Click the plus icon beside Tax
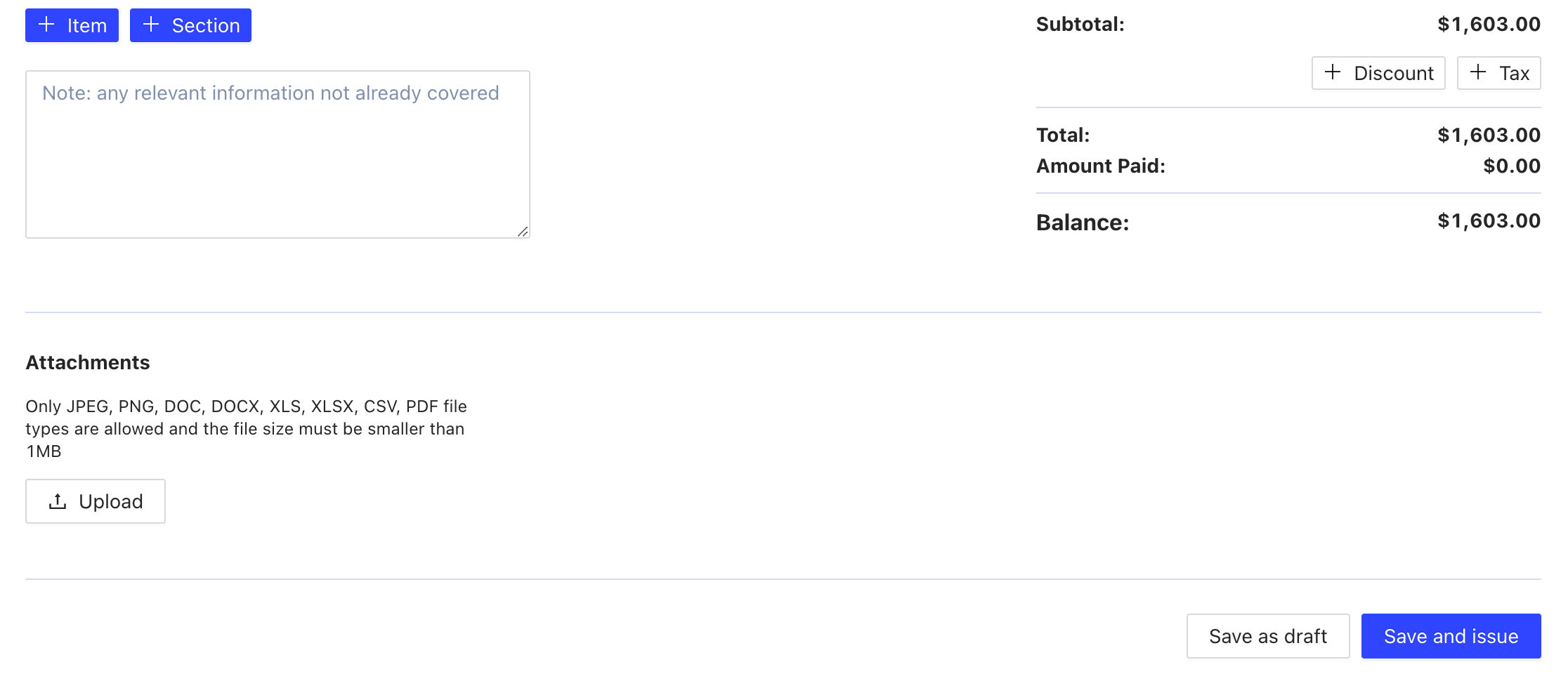The width and height of the screenshot is (1568, 688). pos(1478,72)
